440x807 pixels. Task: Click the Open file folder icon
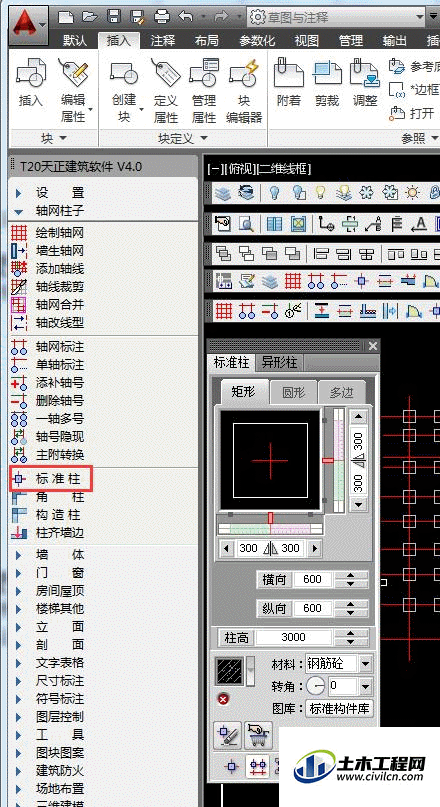(90, 17)
